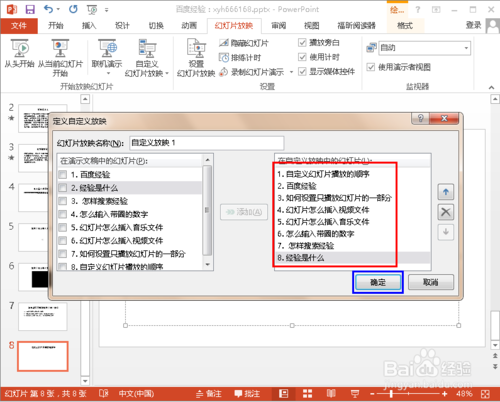The height and width of the screenshot is (402, 500).
Task: Switch to normal view in status bar
Action: pos(284,394)
